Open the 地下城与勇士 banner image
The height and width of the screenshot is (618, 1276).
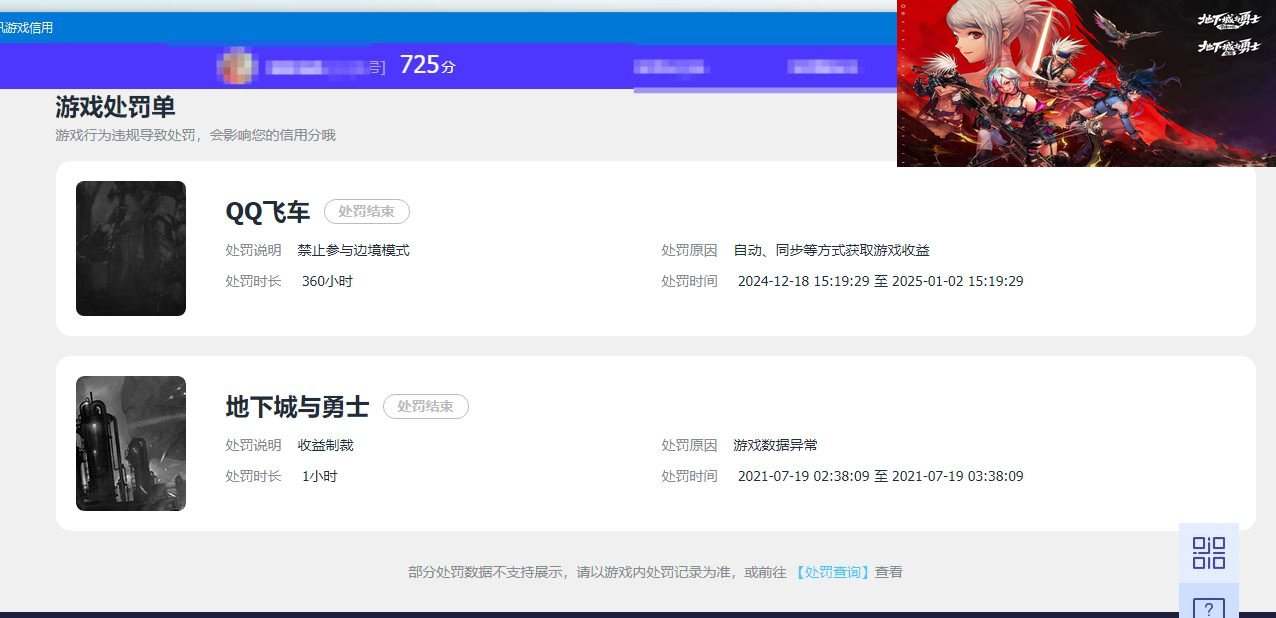pyautogui.click(x=1086, y=83)
